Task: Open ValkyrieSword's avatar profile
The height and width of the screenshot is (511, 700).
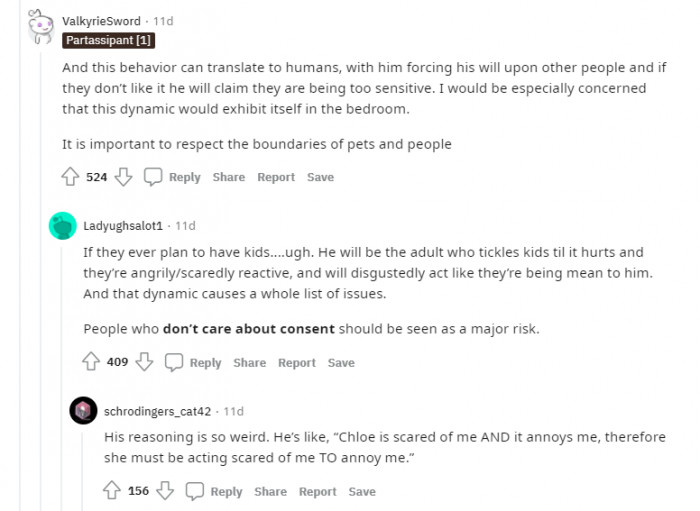Action: point(41,26)
